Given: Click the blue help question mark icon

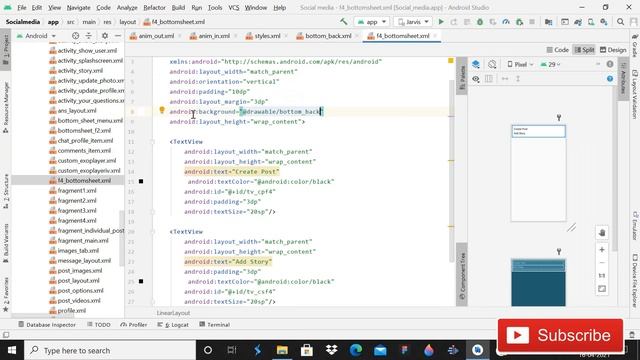Looking at the screenshot, I should [x=610, y=79].
